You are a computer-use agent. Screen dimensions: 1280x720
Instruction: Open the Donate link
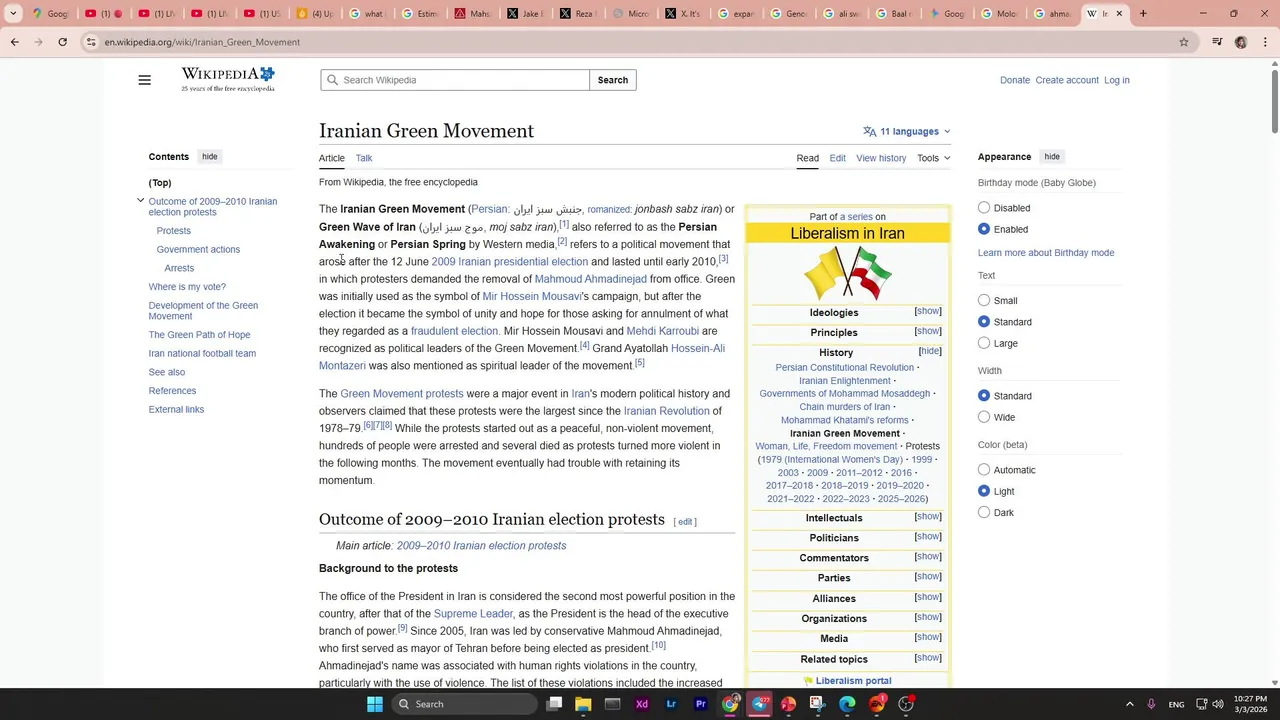1015,80
